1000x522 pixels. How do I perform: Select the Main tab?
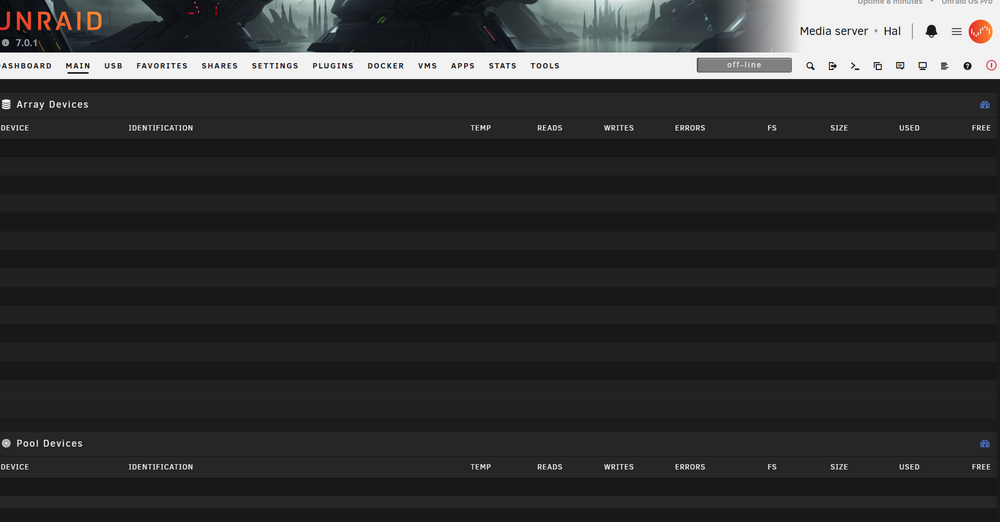click(78, 66)
